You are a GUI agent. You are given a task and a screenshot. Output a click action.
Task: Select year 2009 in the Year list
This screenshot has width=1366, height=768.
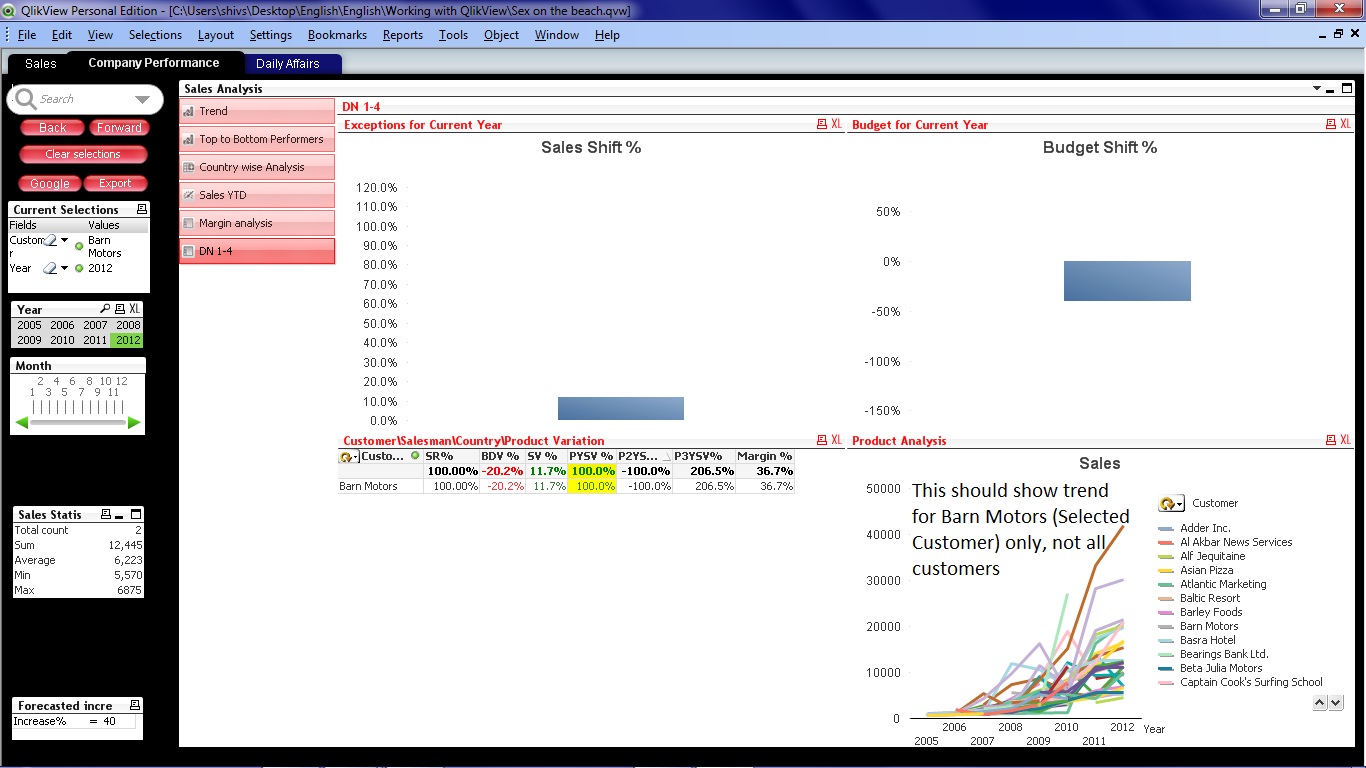point(29,340)
